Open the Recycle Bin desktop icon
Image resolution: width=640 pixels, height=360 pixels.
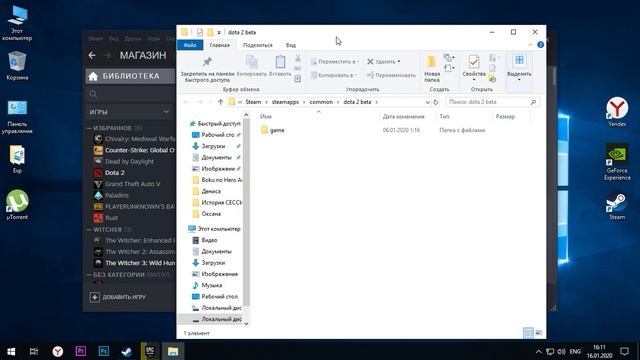tap(17, 65)
